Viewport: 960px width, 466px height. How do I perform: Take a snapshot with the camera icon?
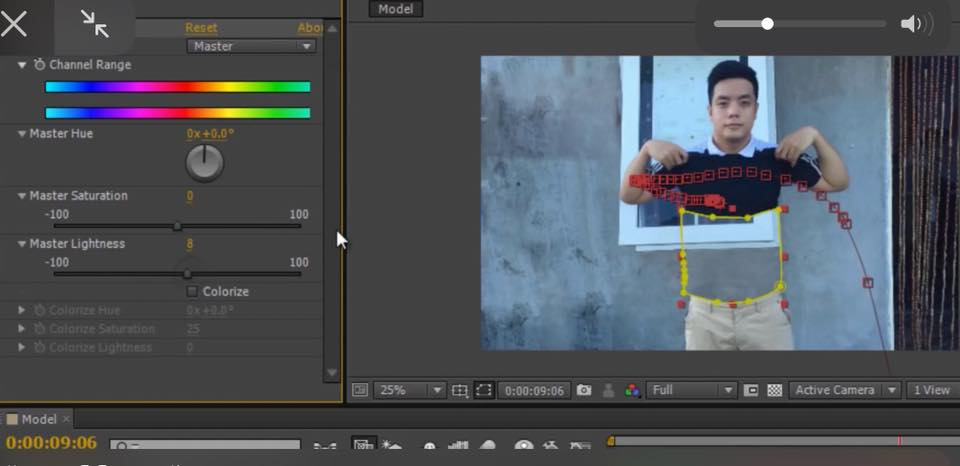584,390
